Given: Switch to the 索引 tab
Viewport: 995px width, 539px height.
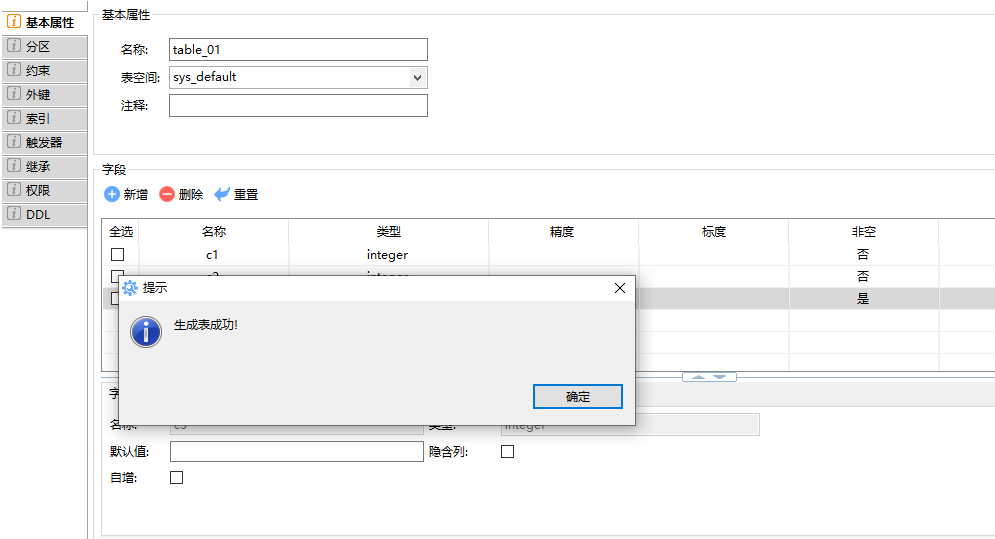Looking at the screenshot, I should pyautogui.click(x=38, y=118).
